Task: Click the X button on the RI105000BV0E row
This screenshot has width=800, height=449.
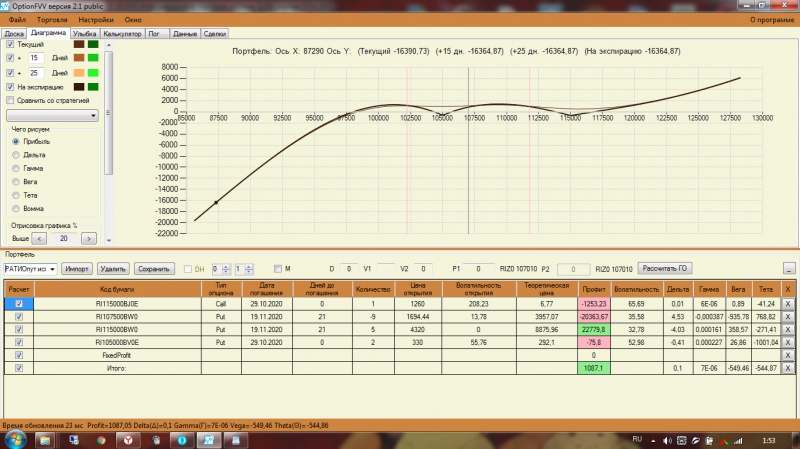Action: click(788, 342)
